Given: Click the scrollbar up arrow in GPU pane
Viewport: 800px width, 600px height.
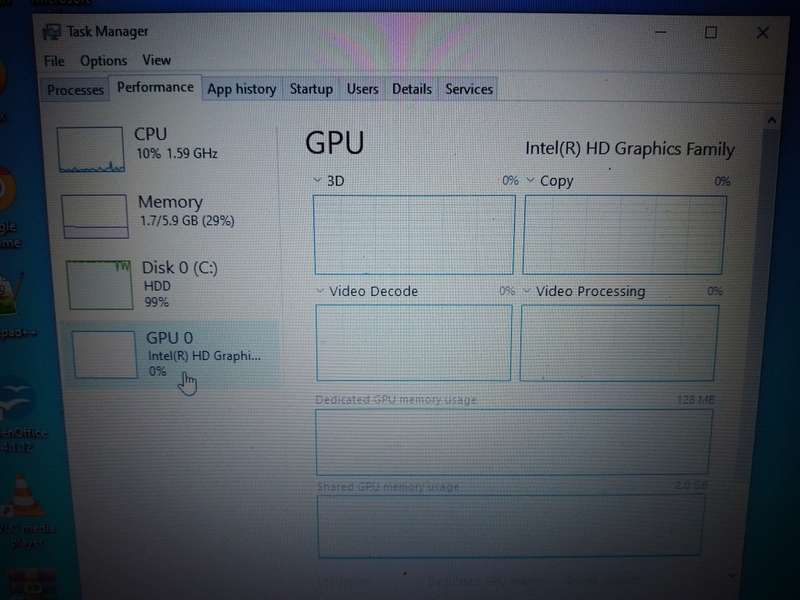Looking at the screenshot, I should [x=771, y=120].
